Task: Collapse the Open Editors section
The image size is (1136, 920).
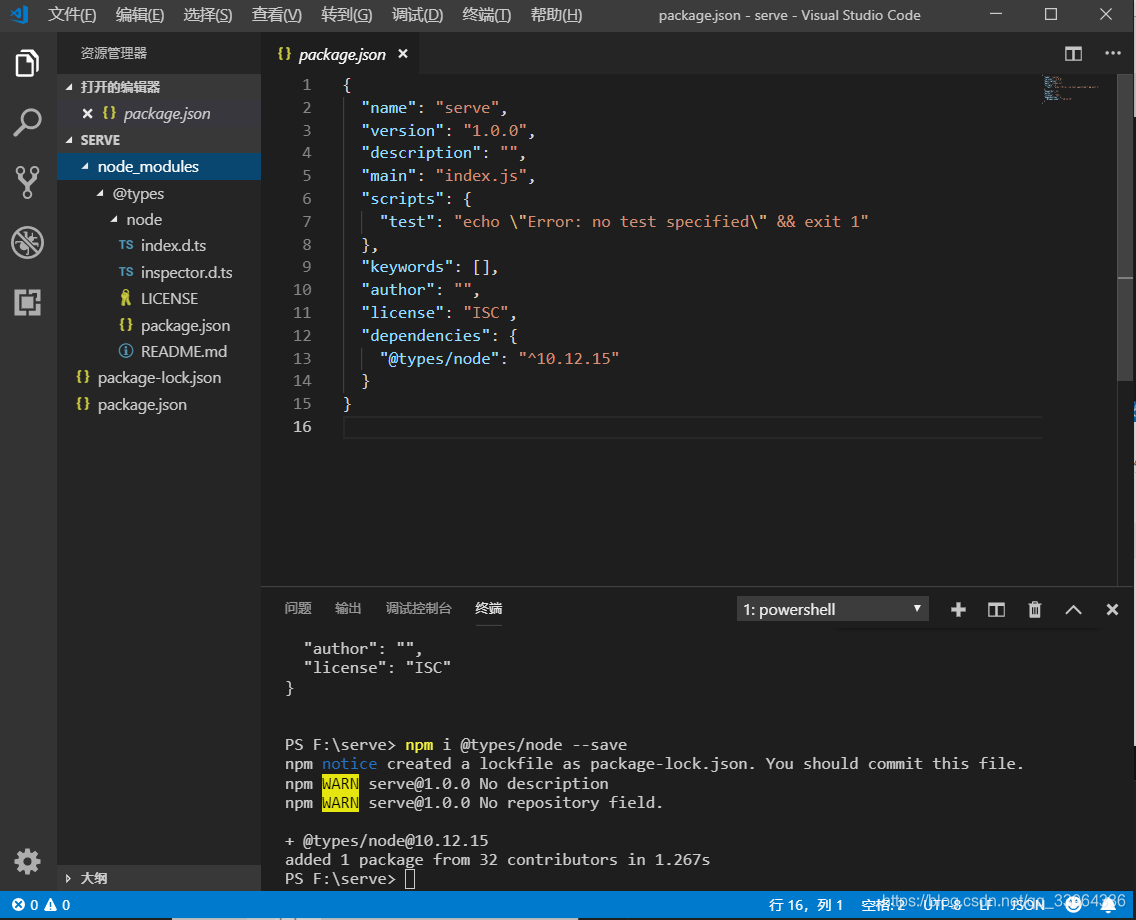Action: 69,87
